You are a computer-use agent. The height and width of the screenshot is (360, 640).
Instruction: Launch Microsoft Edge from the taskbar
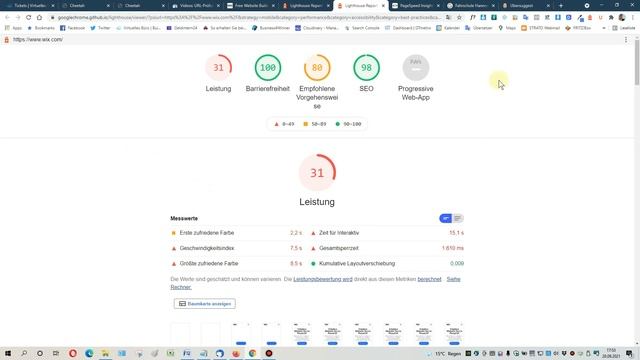point(89,353)
